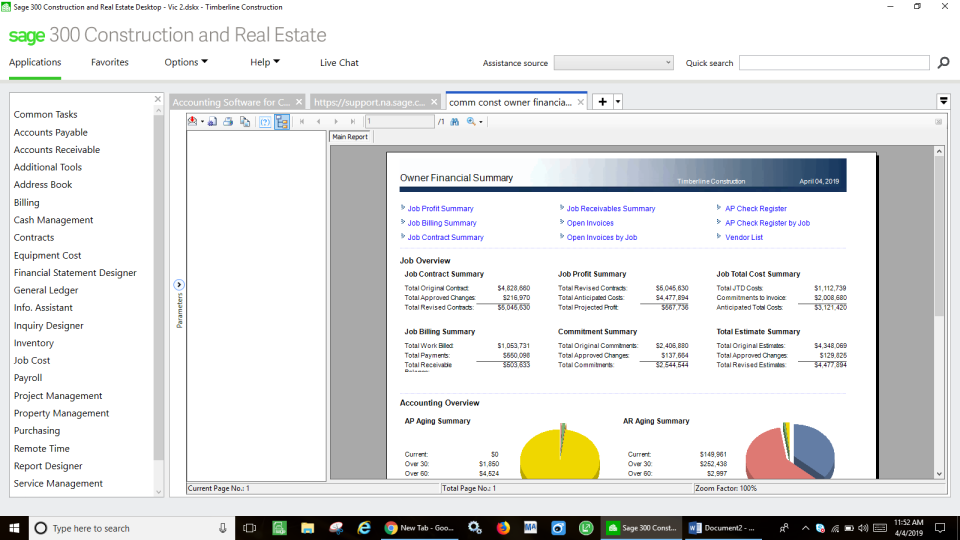960x540 pixels.
Task: Open Report Designer in sidebar
Action: click(x=48, y=466)
